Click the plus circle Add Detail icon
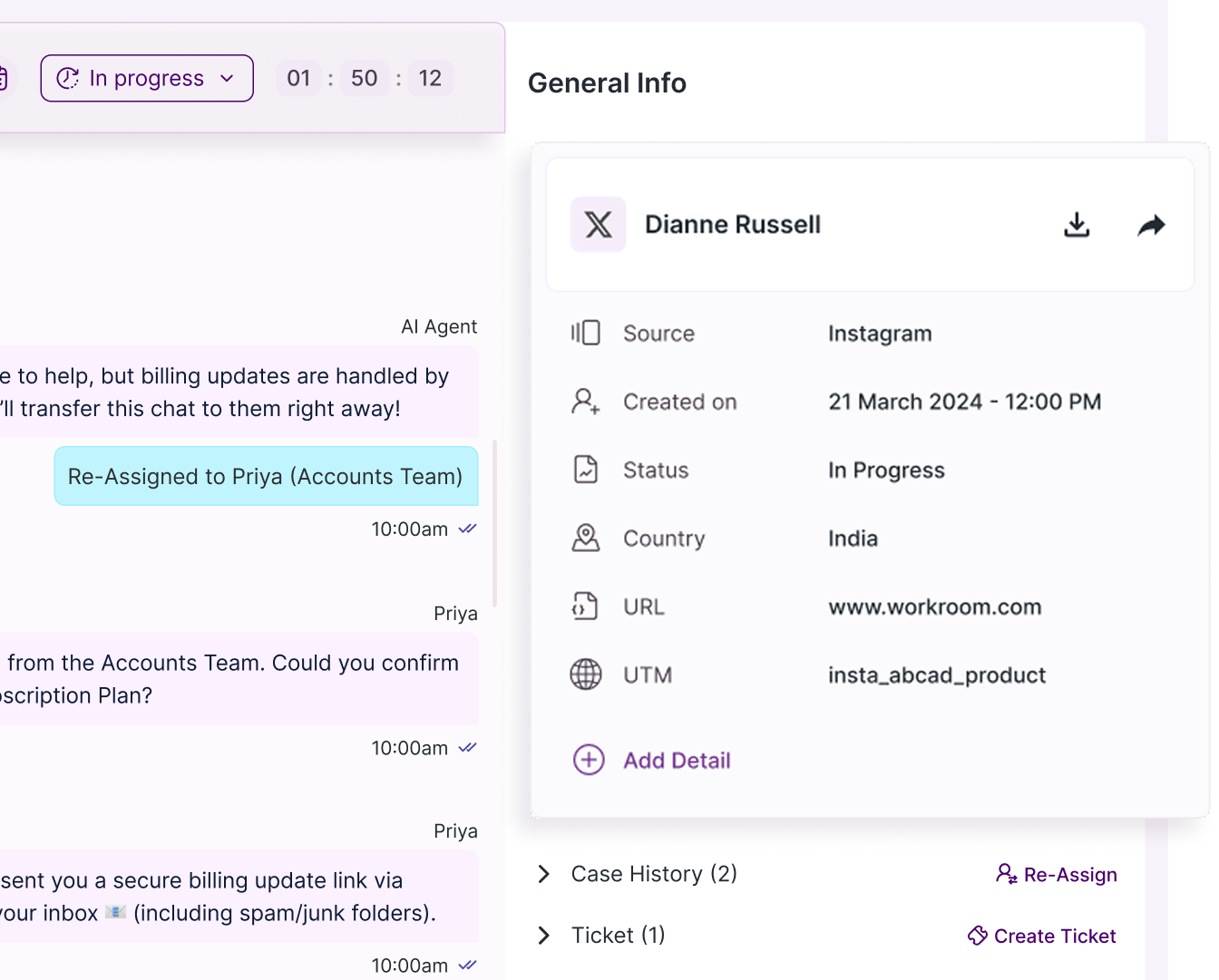1219x980 pixels. click(x=589, y=760)
